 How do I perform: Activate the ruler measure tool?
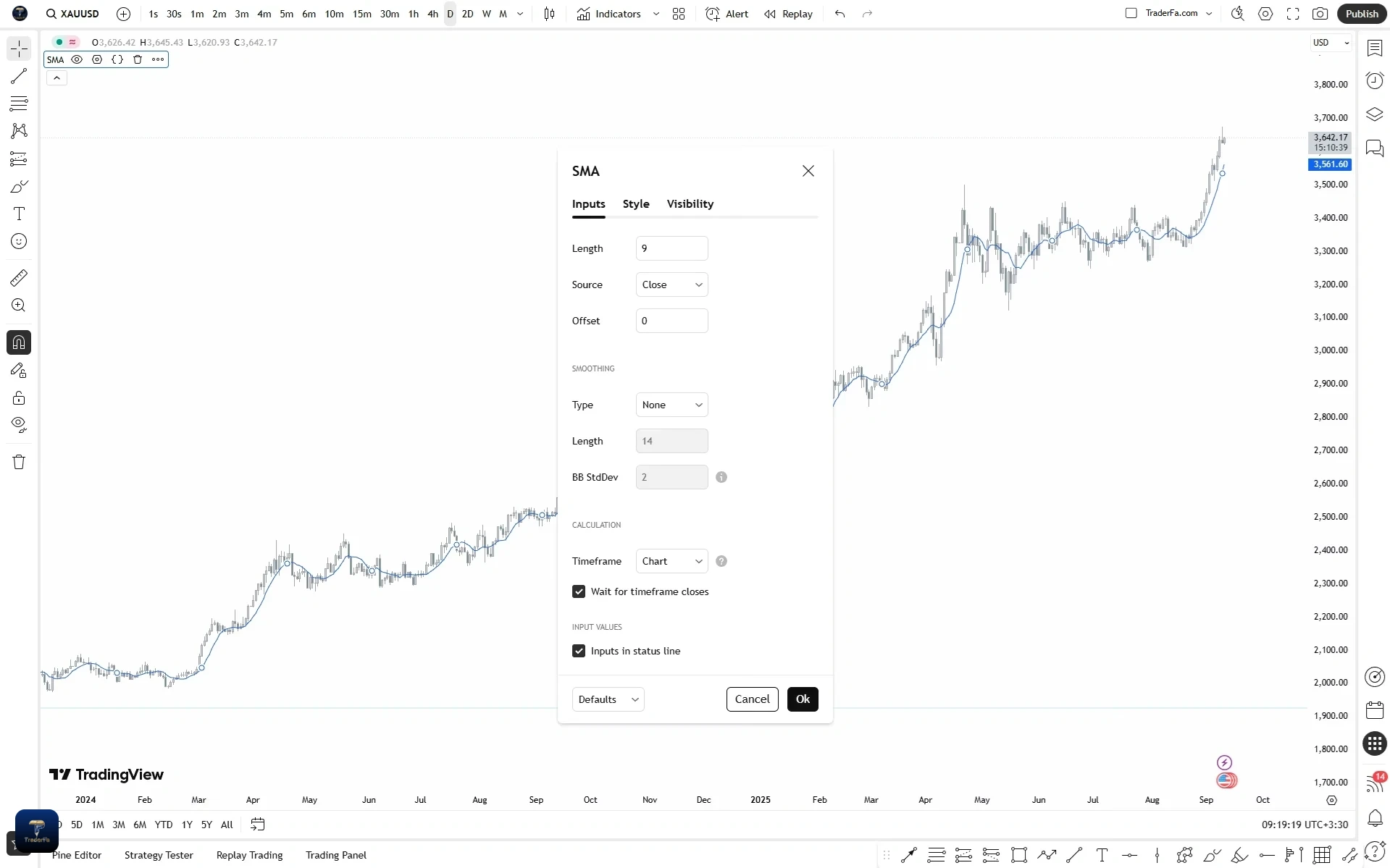pos(19,278)
